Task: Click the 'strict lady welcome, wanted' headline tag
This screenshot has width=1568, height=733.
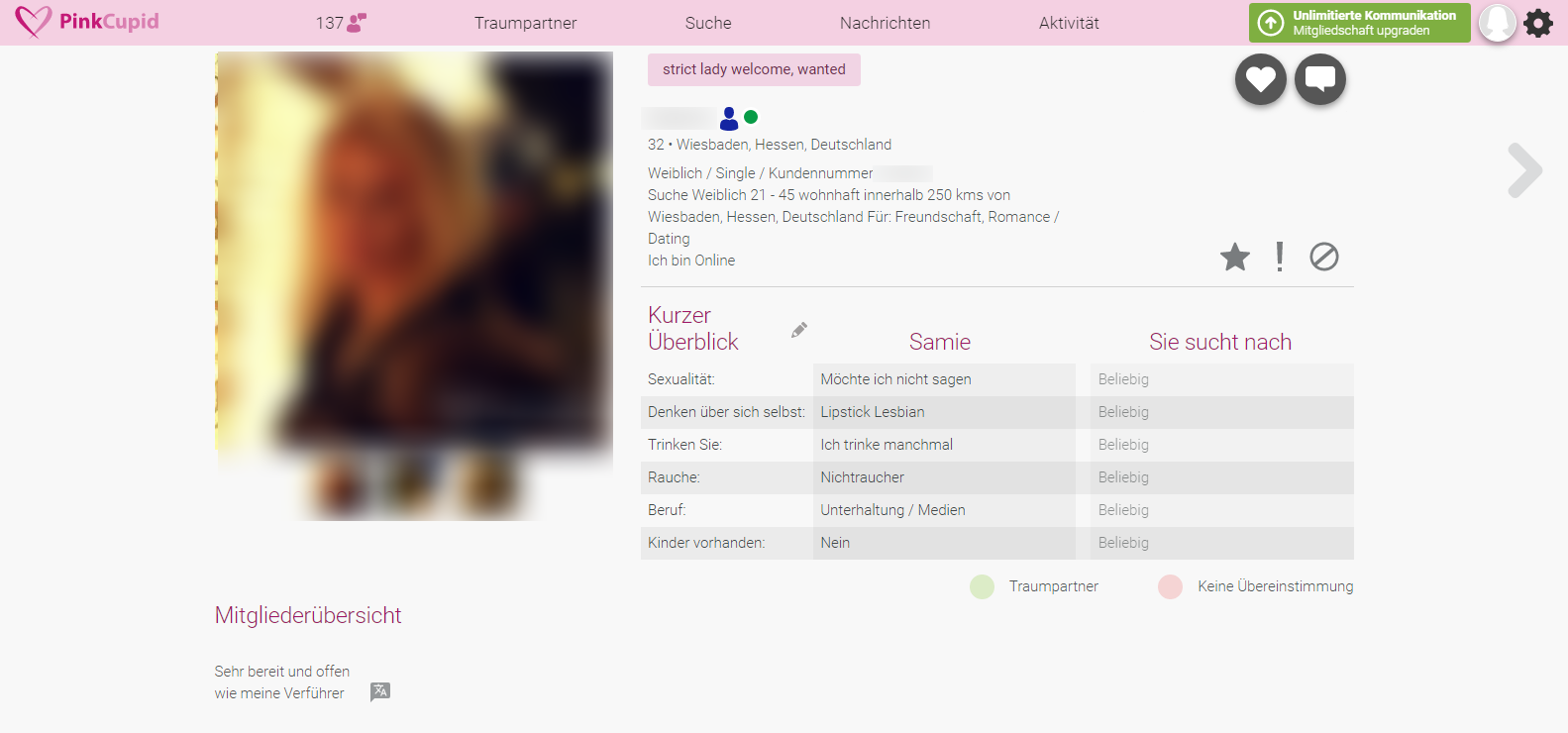Action: 754,69
